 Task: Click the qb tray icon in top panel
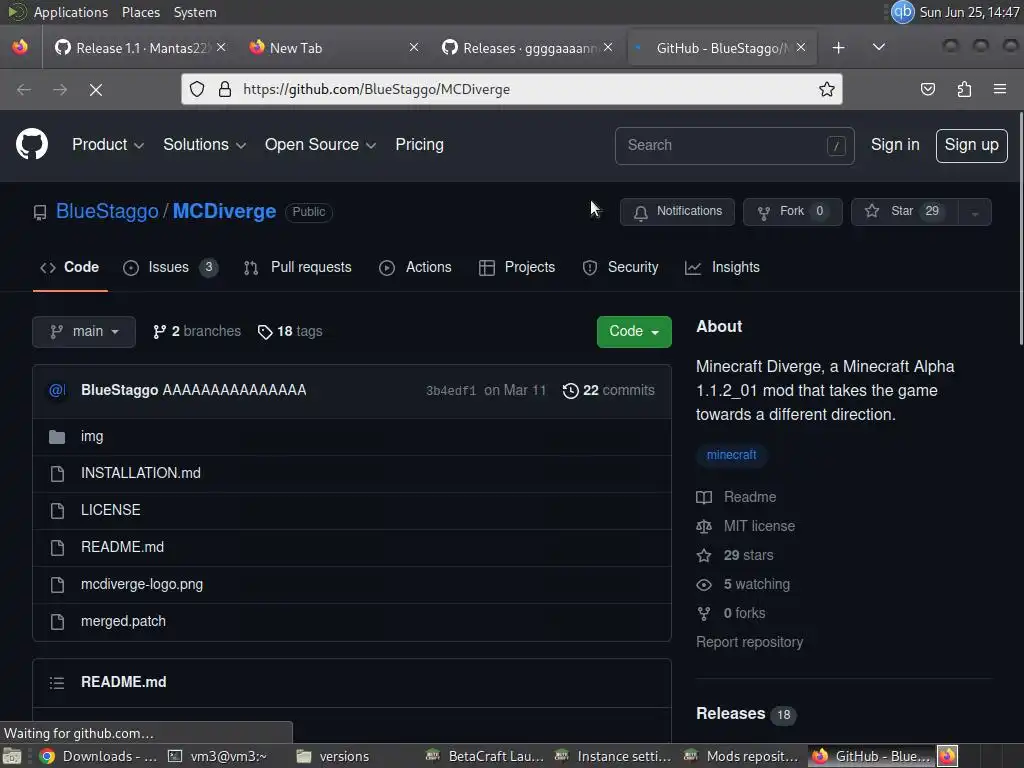tap(902, 12)
